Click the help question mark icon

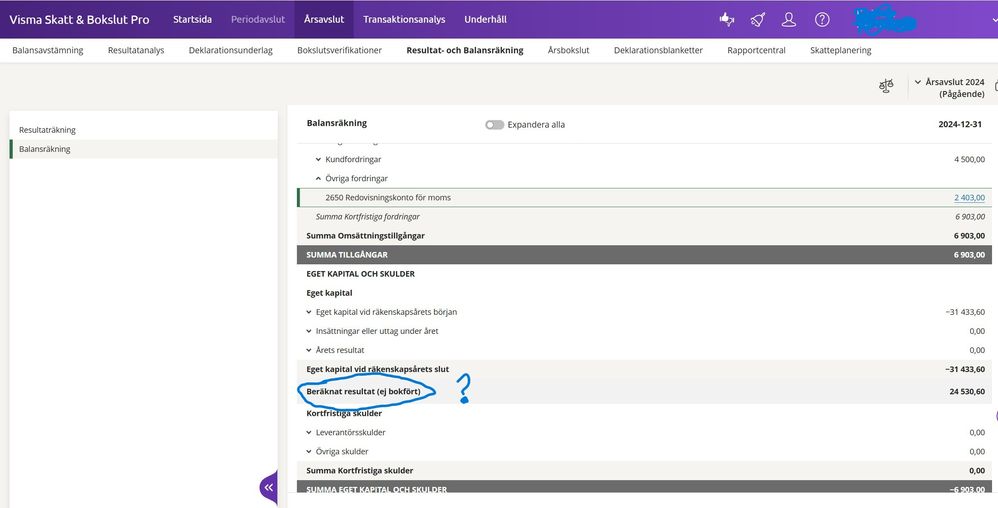pyautogui.click(x=822, y=20)
